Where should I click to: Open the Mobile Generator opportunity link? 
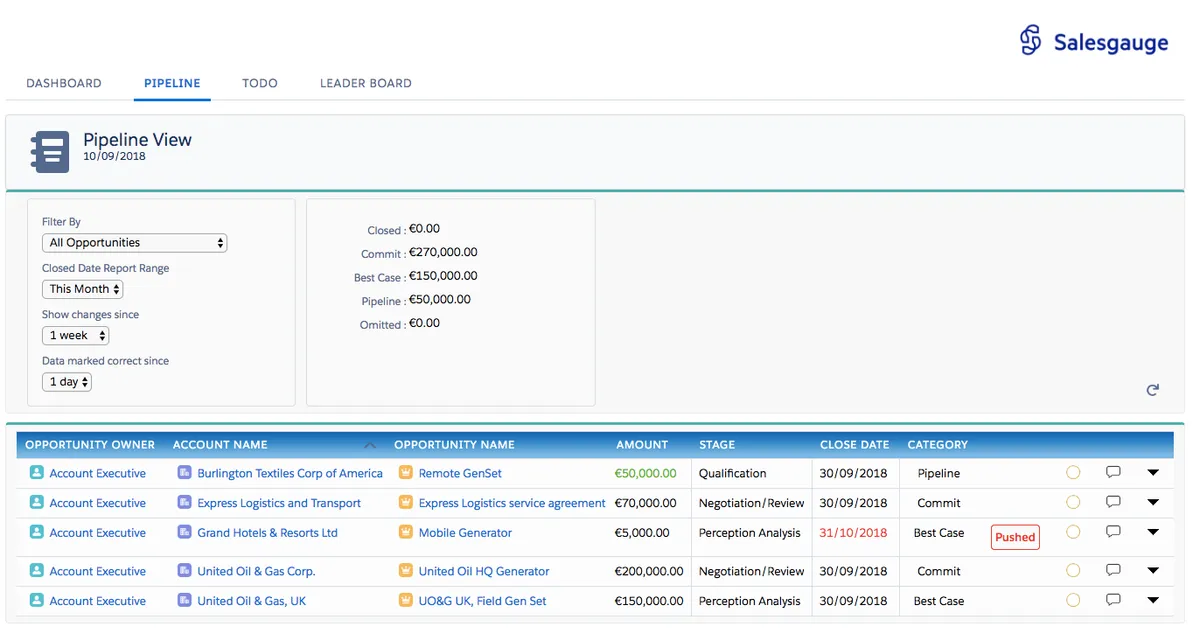[x=465, y=533]
